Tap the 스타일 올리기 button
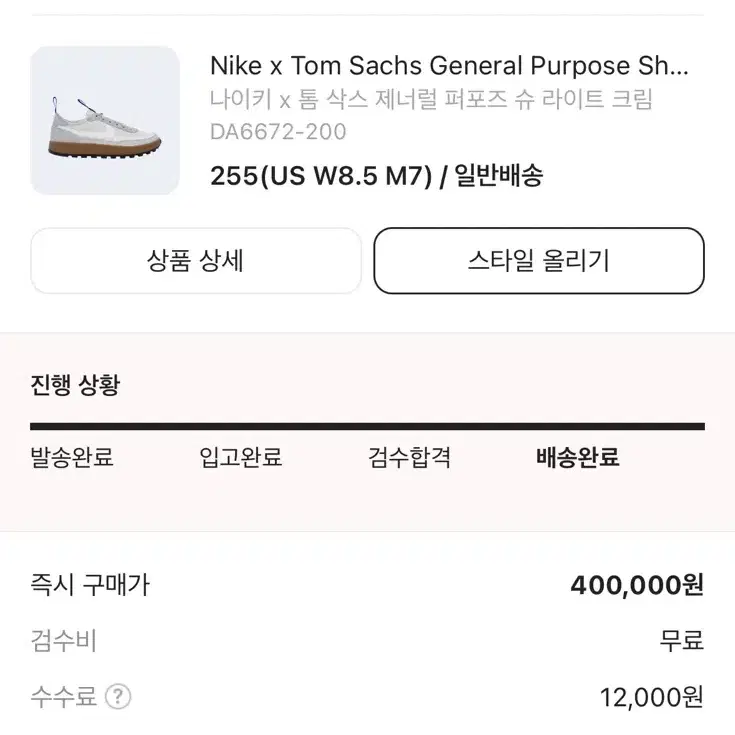Image resolution: width=735 pixels, height=735 pixels. click(539, 261)
